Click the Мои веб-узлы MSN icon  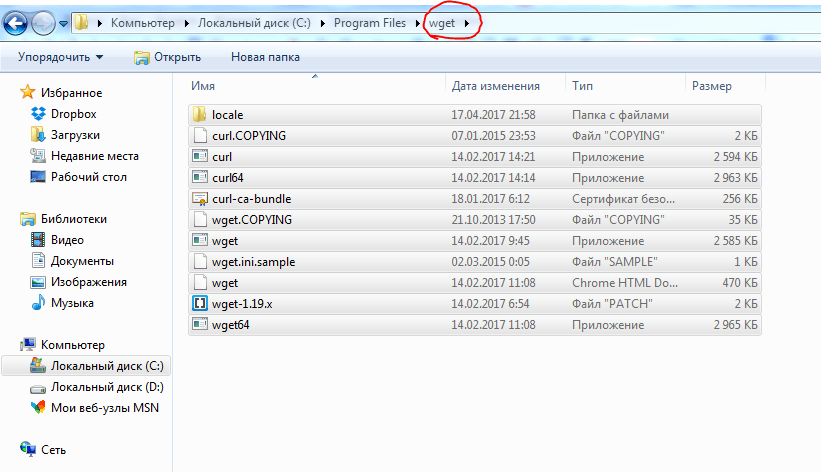pos(38,408)
